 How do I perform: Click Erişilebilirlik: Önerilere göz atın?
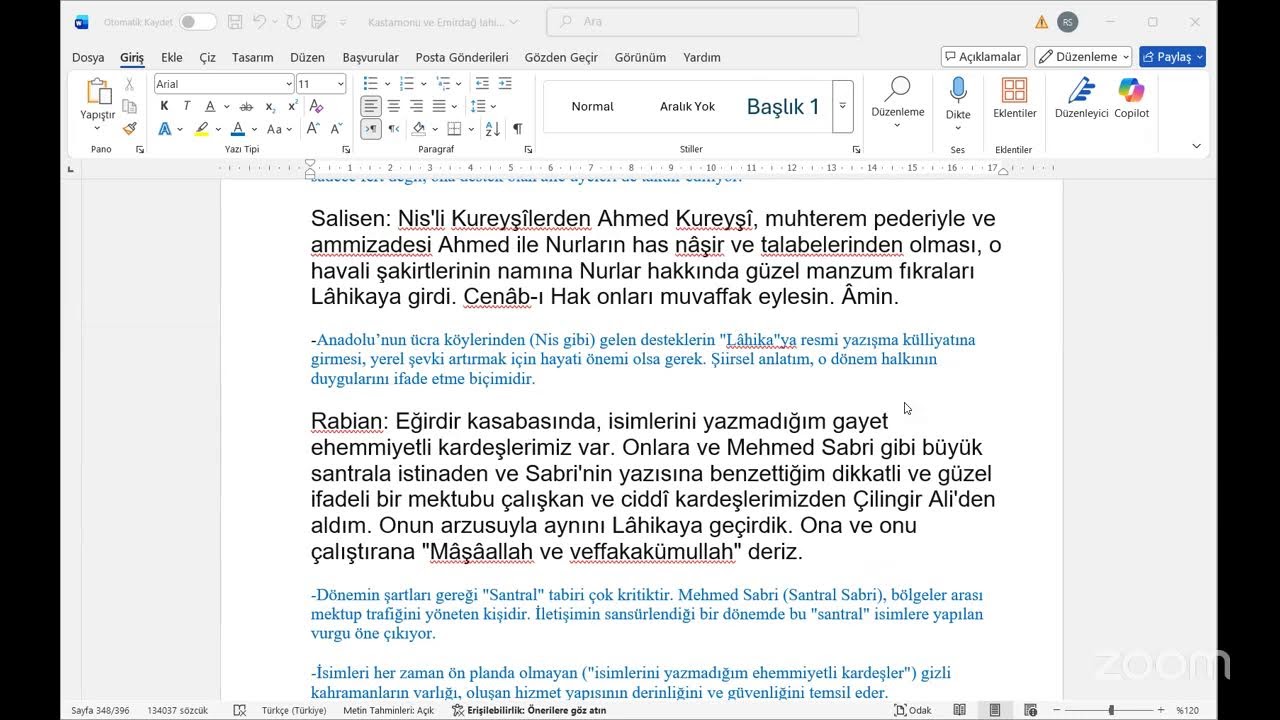click(528, 710)
